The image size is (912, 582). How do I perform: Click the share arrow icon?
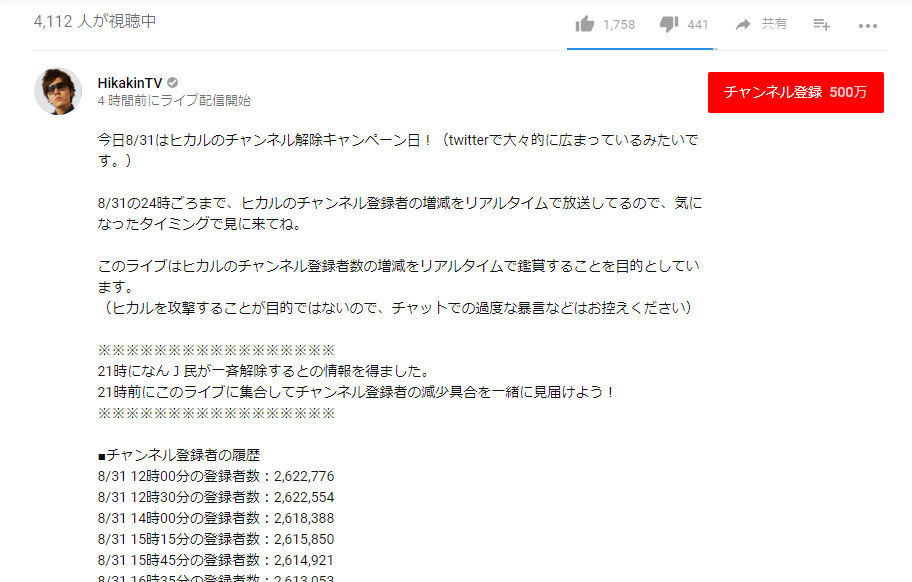point(743,24)
